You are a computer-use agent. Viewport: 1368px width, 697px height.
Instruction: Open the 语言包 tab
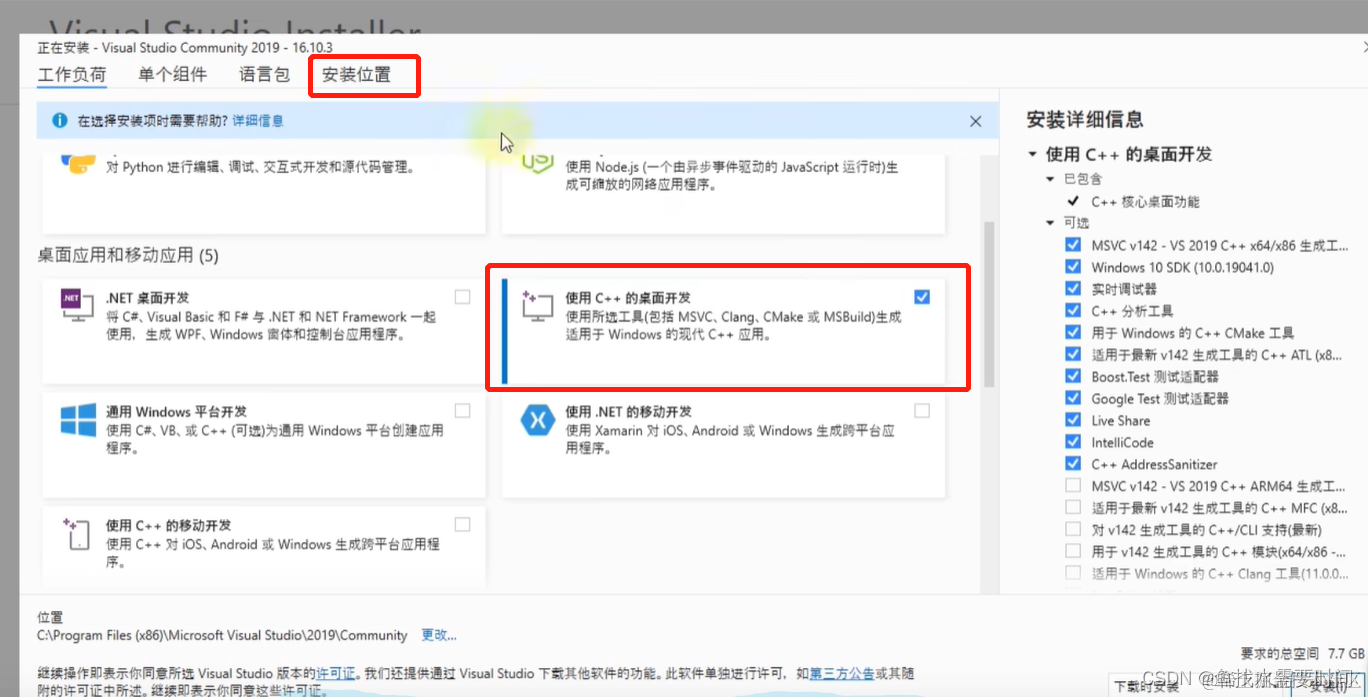point(262,74)
